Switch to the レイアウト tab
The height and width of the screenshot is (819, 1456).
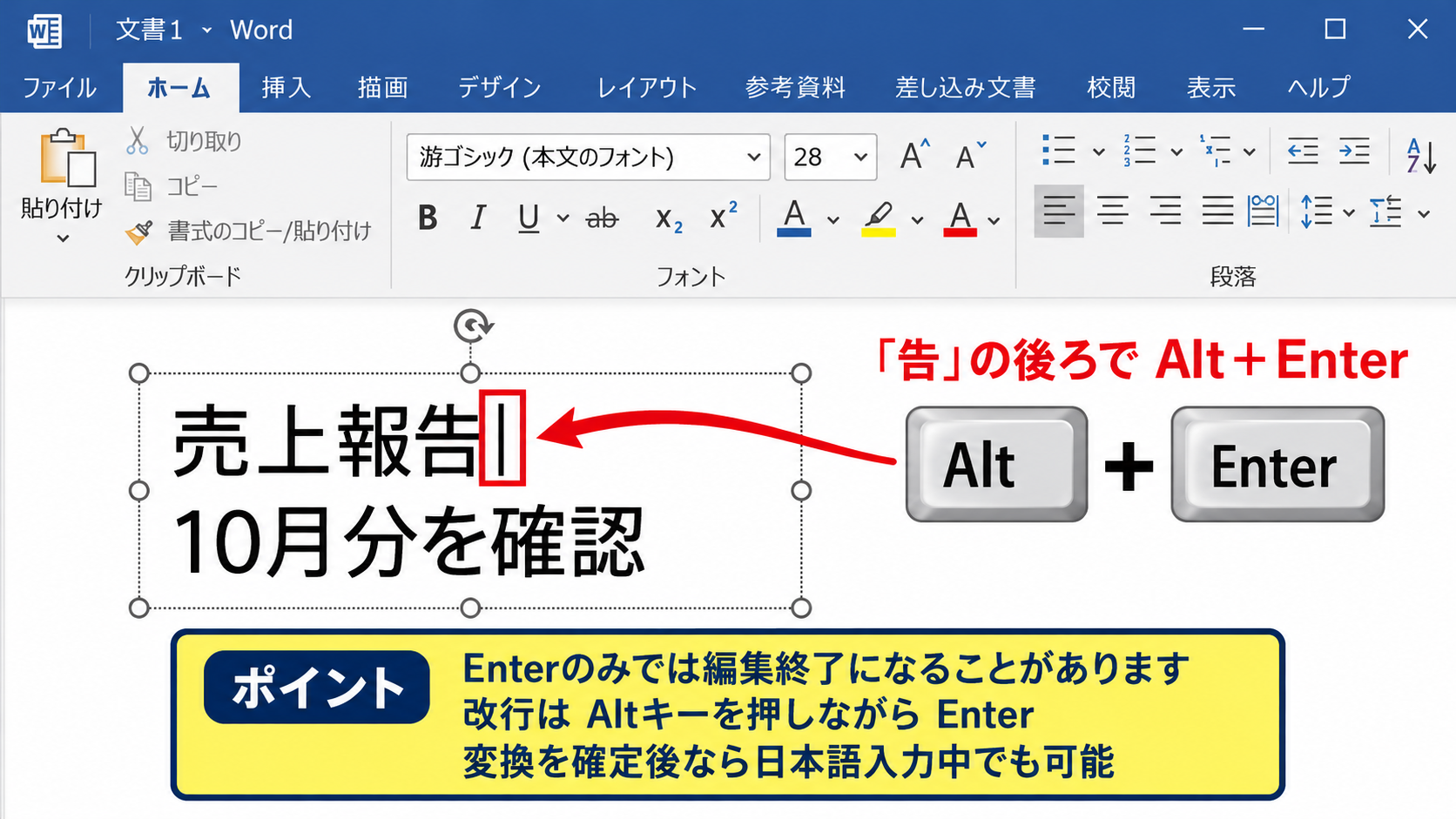(x=647, y=88)
